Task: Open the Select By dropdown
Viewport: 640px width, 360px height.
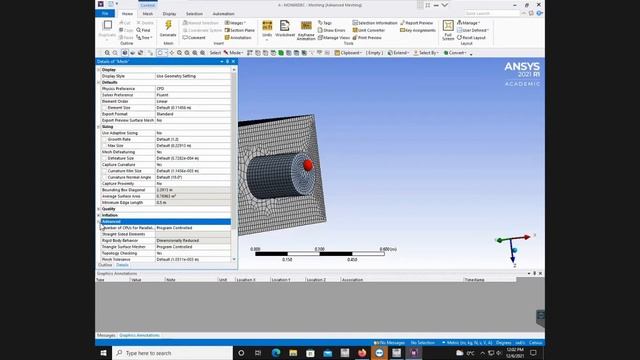Action: 426,53
